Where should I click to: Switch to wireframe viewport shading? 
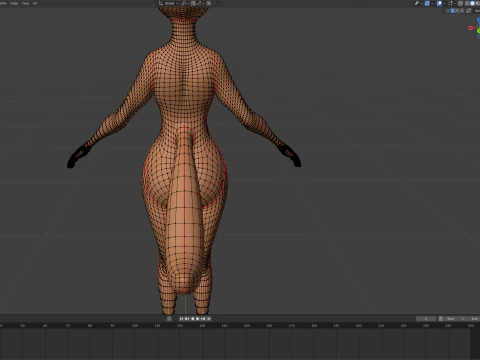point(467,3)
